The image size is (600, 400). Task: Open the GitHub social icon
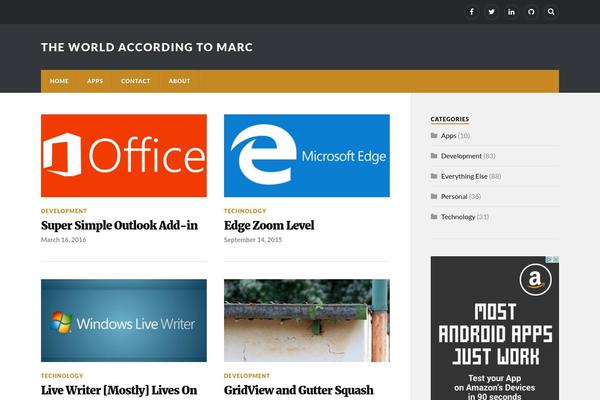[x=531, y=12]
